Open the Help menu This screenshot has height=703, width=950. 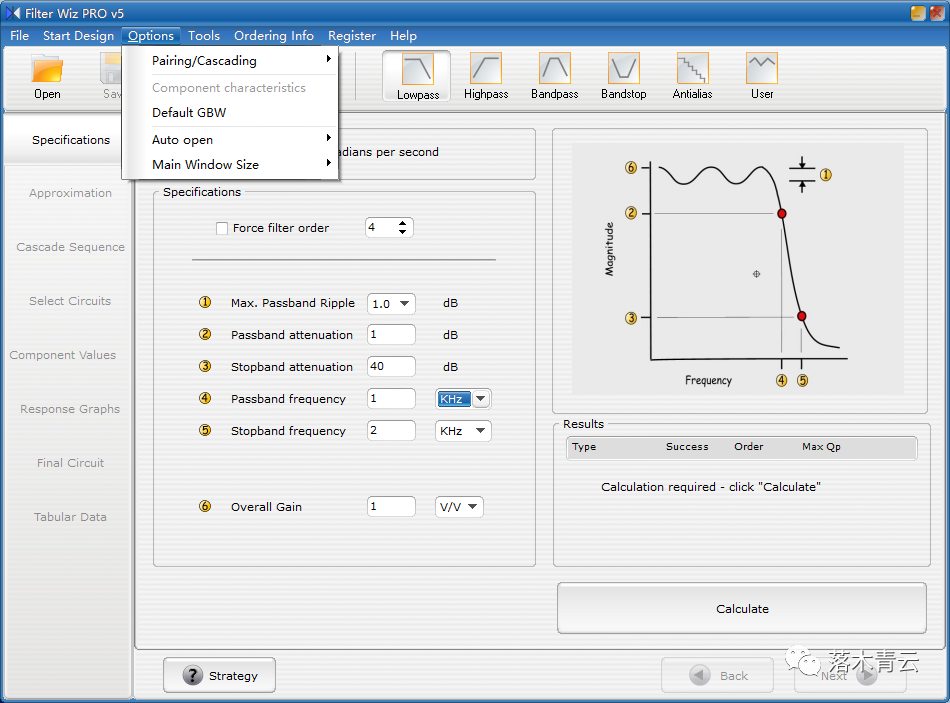404,36
